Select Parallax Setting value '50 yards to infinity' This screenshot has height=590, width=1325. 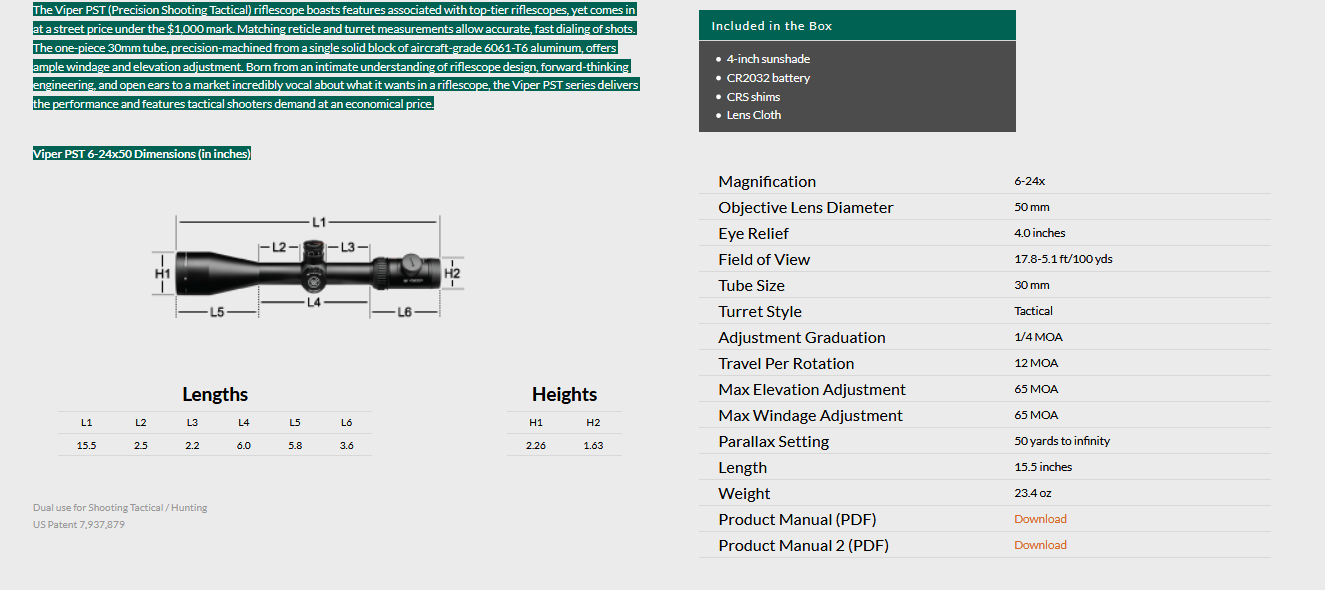pyautogui.click(x=1062, y=441)
